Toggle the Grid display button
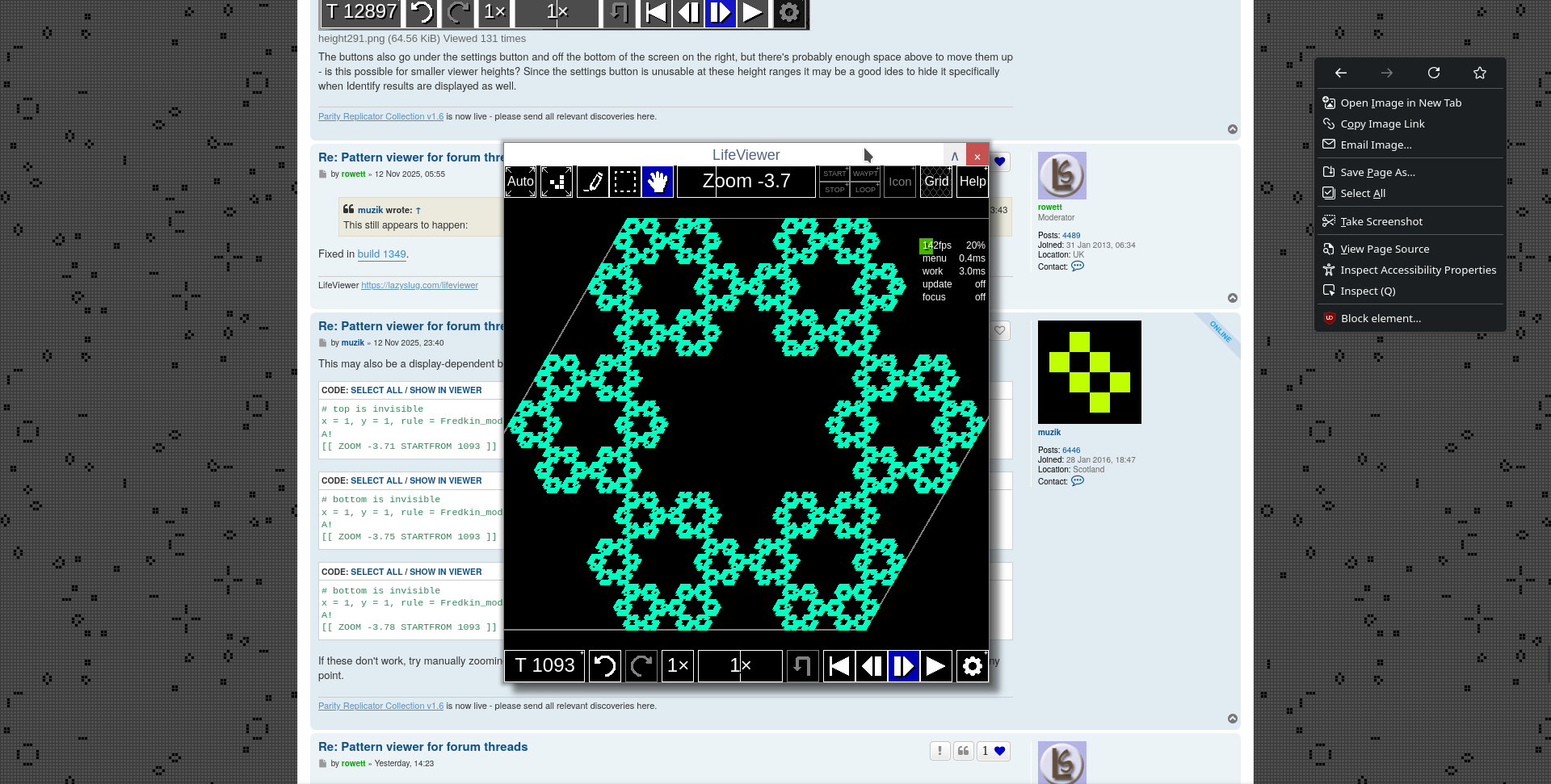The height and width of the screenshot is (784, 1551). (x=936, y=182)
